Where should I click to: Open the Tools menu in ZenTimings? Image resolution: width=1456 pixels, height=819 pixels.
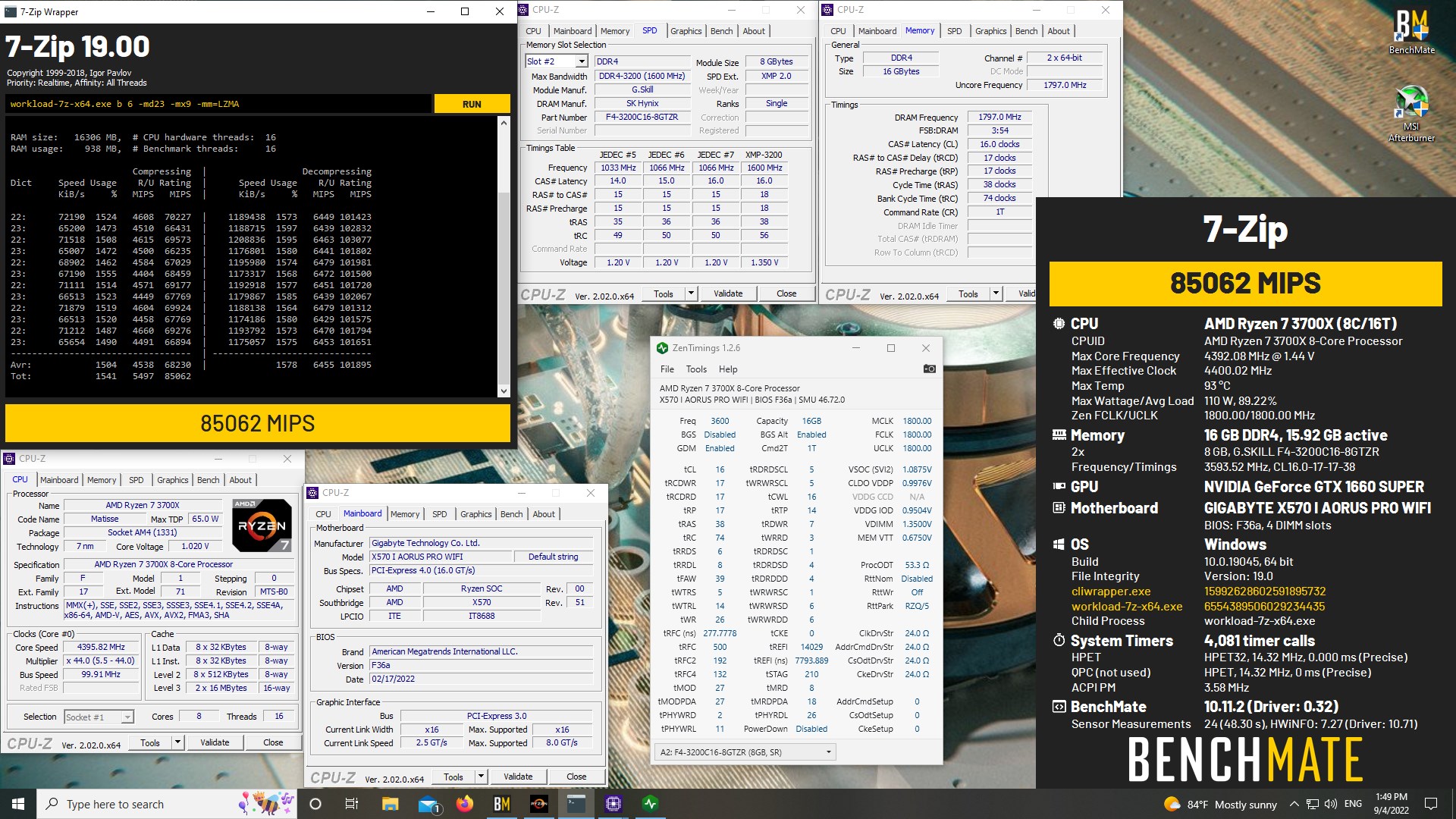pos(696,369)
